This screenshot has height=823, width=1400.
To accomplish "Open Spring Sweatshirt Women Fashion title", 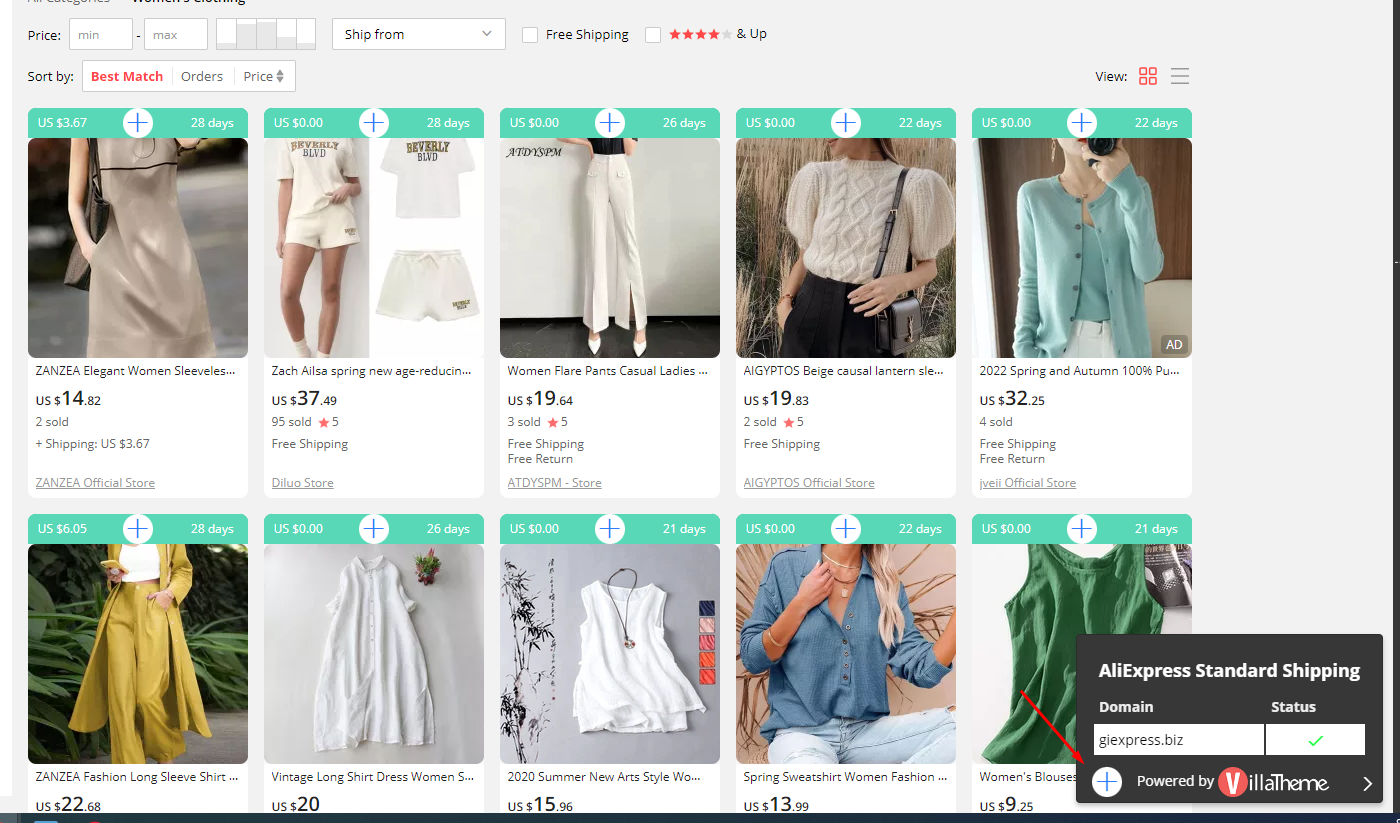I will click(846, 777).
